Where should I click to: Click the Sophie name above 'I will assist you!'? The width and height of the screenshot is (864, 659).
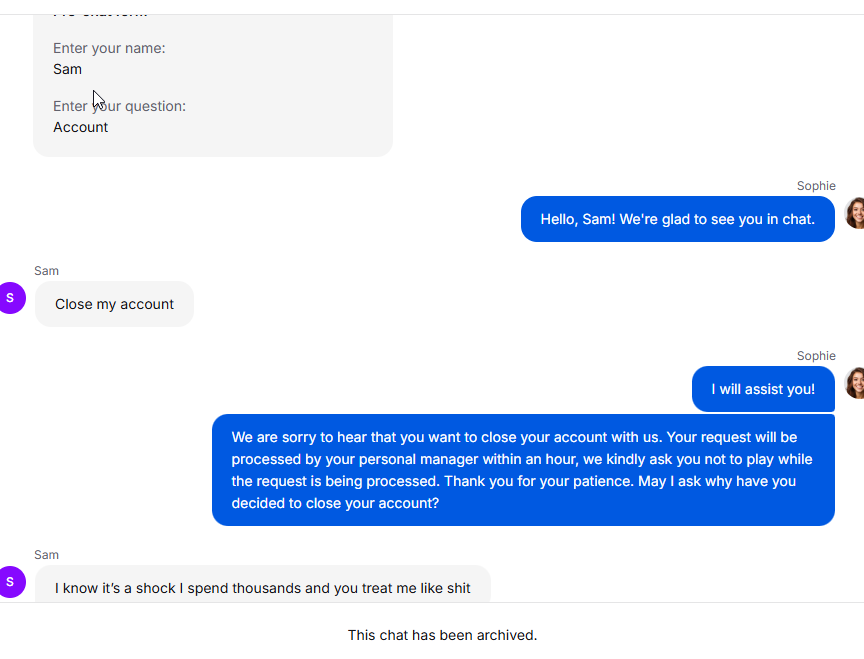[x=815, y=356]
